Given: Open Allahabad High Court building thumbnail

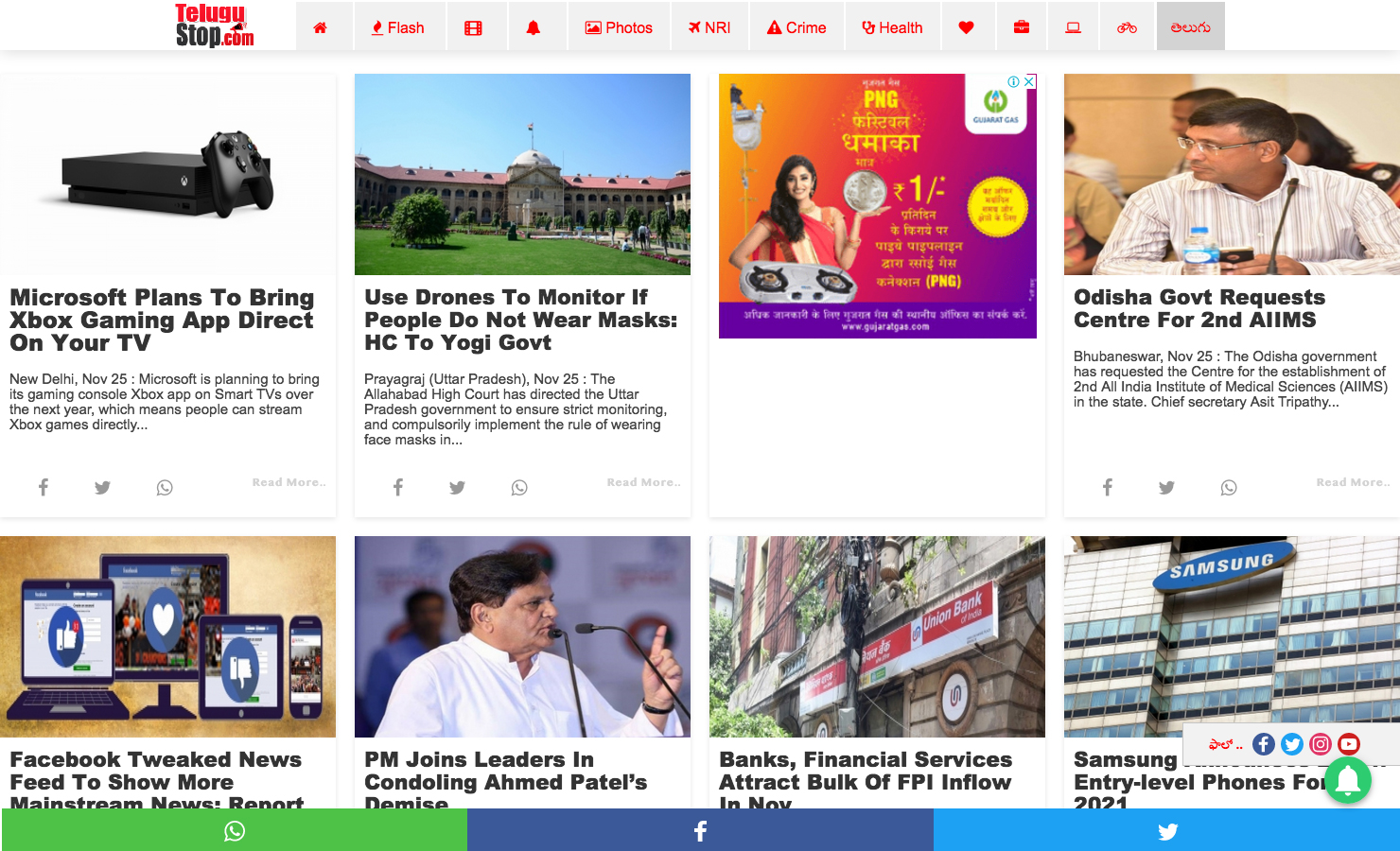Looking at the screenshot, I should (522, 174).
